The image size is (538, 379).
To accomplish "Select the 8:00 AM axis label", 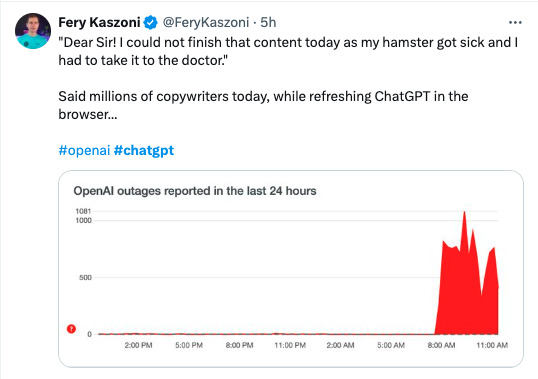I will 441,345.
